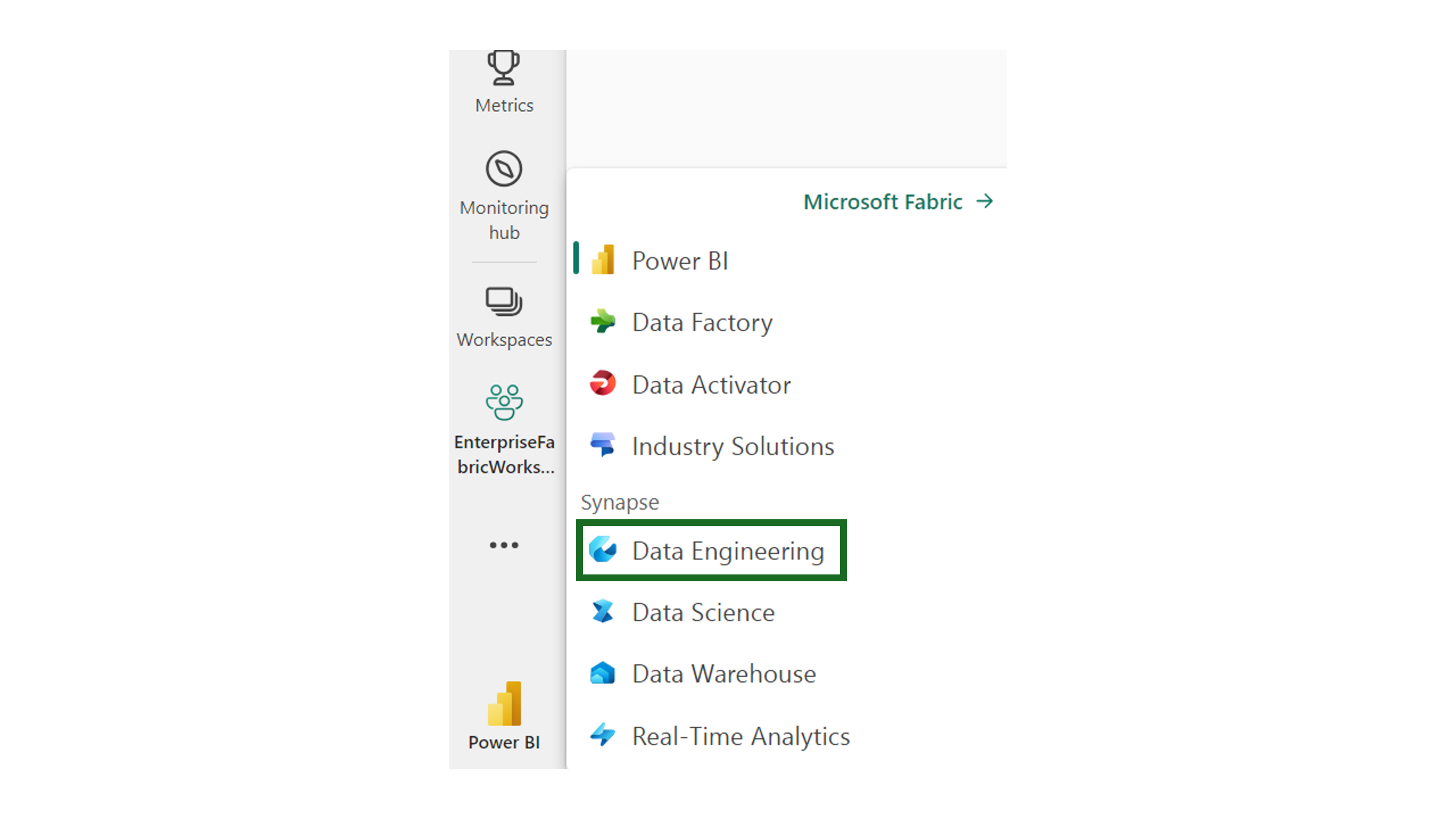Click the Data Activator icon
Image resolution: width=1456 pixels, height=819 pixels.
point(604,384)
